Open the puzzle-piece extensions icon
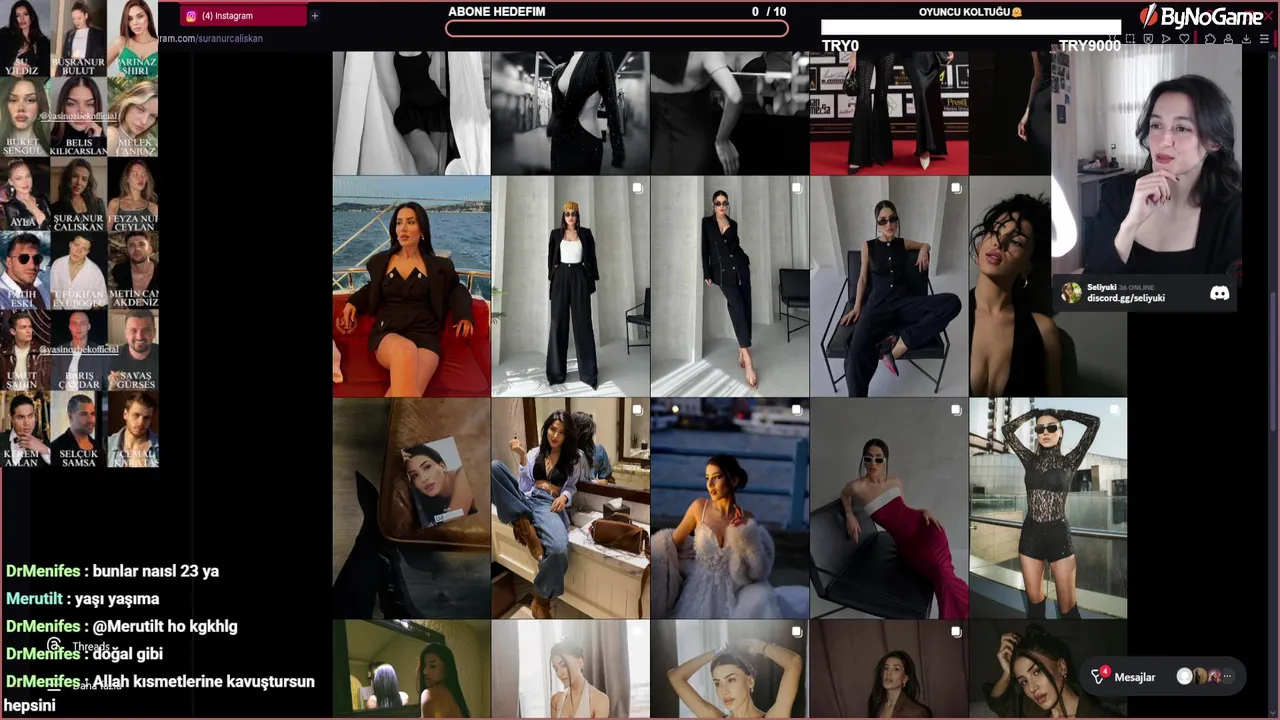The height and width of the screenshot is (720, 1280). tap(1210, 39)
